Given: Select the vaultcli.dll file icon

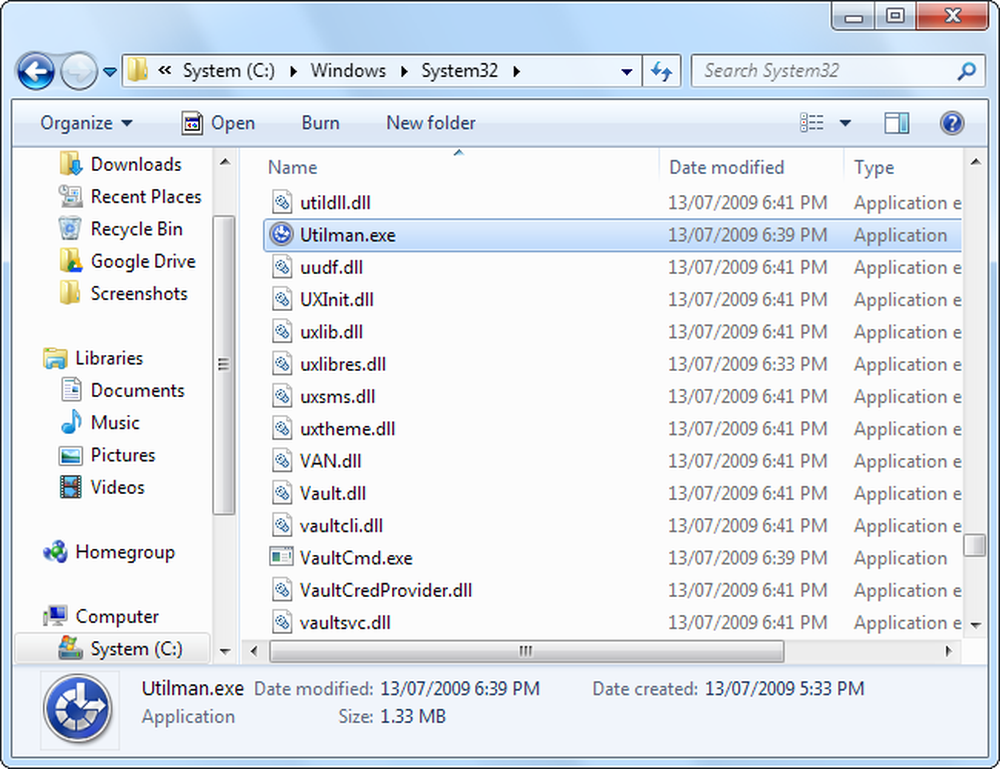Looking at the screenshot, I should coord(281,525).
